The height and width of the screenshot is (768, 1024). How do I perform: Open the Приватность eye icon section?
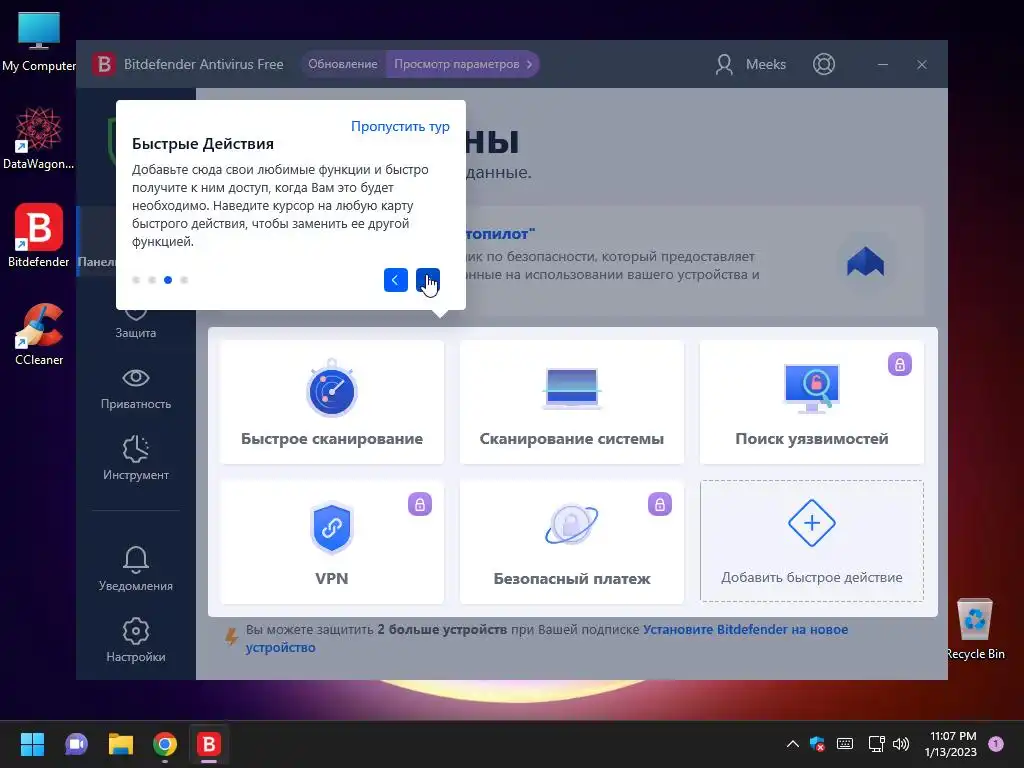(x=136, y=378)
